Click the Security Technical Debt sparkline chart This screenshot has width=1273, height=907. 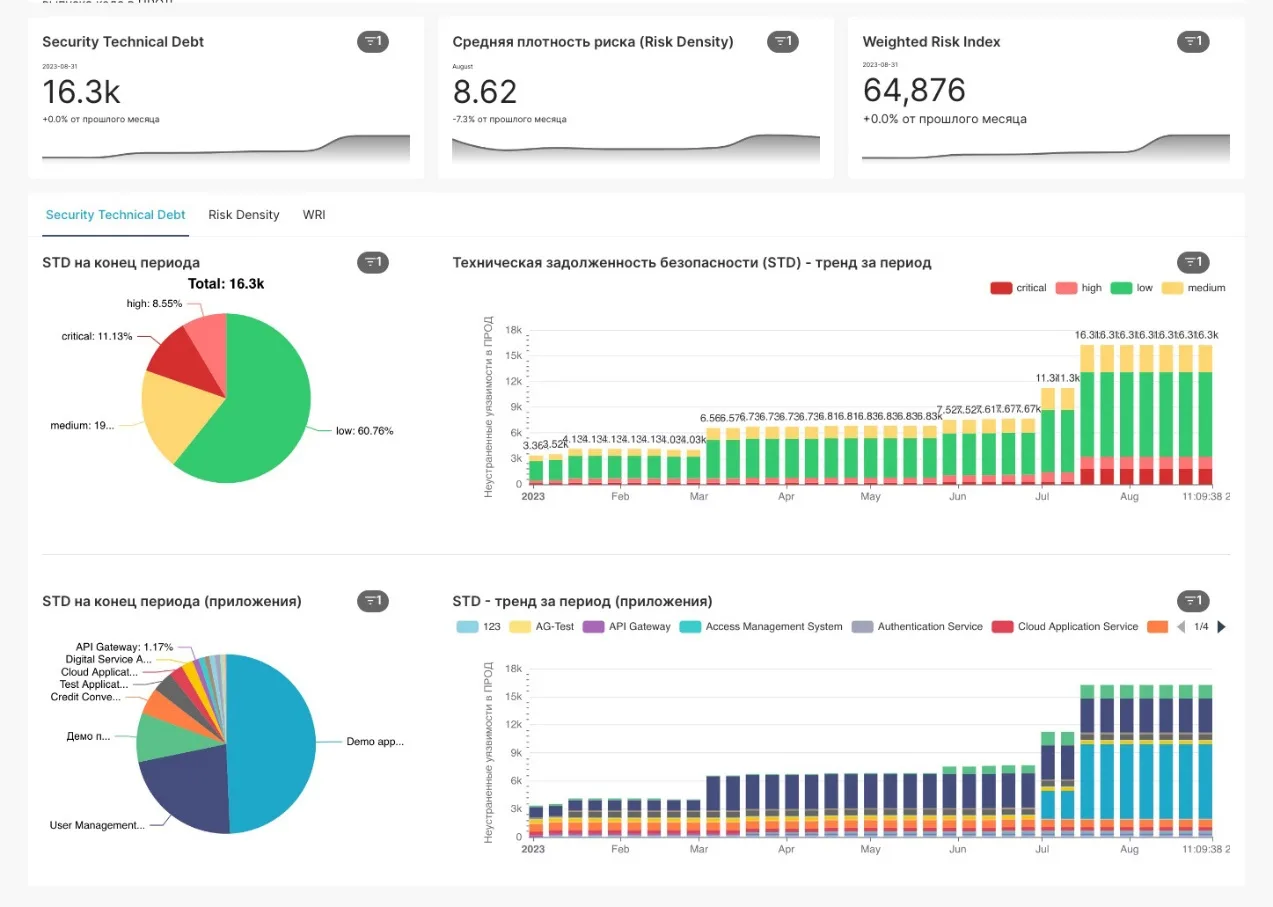coord(226,148)
